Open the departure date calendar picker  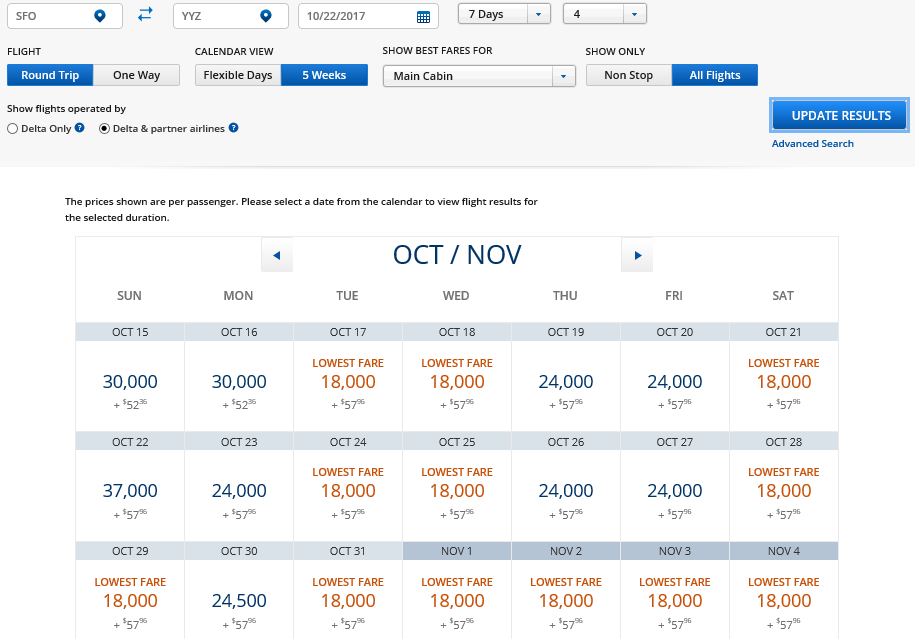[423, 17]
